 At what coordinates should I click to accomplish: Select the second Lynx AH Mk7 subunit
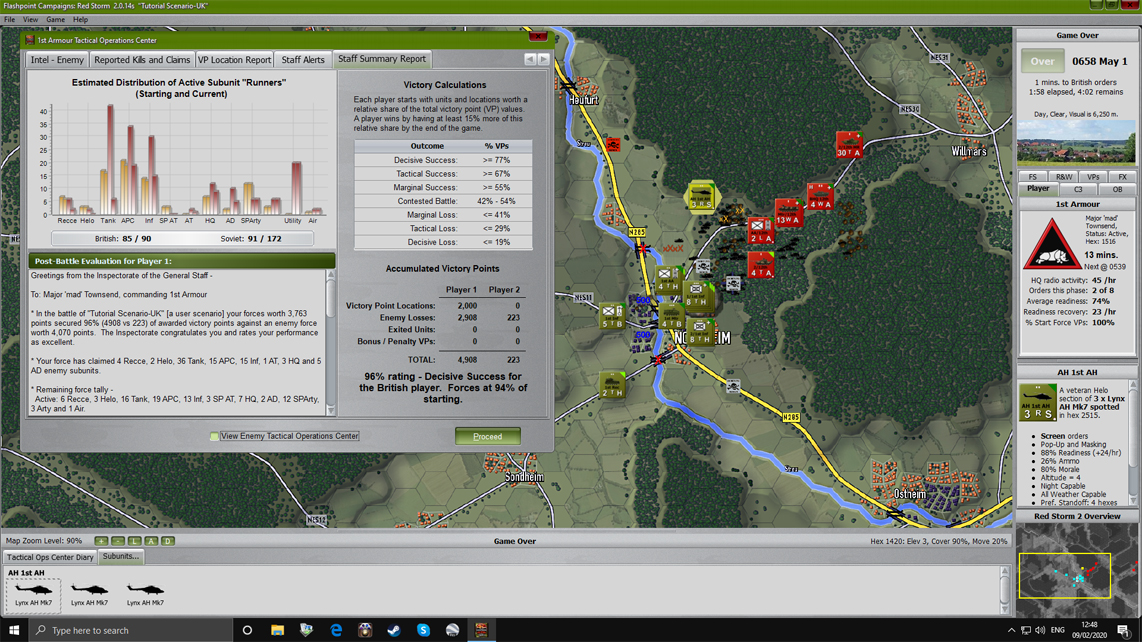[90, 594]
